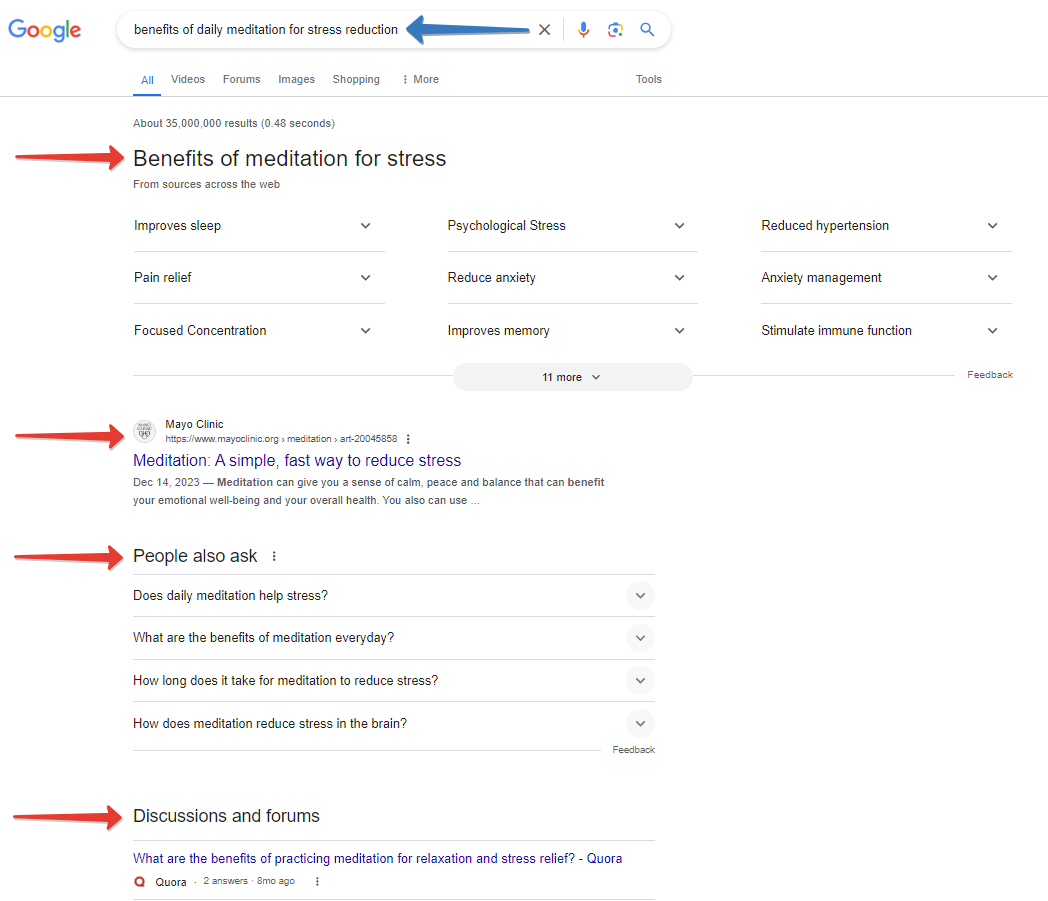Image resolution: width=1048 pixels, height=901 pixels.
Task: Clear the search box with the X icon
Action: (544, 30)
